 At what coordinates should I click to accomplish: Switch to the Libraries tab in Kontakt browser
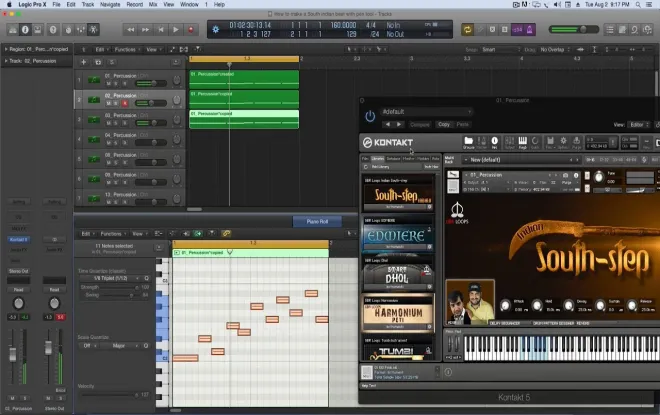tap(378, 158)
